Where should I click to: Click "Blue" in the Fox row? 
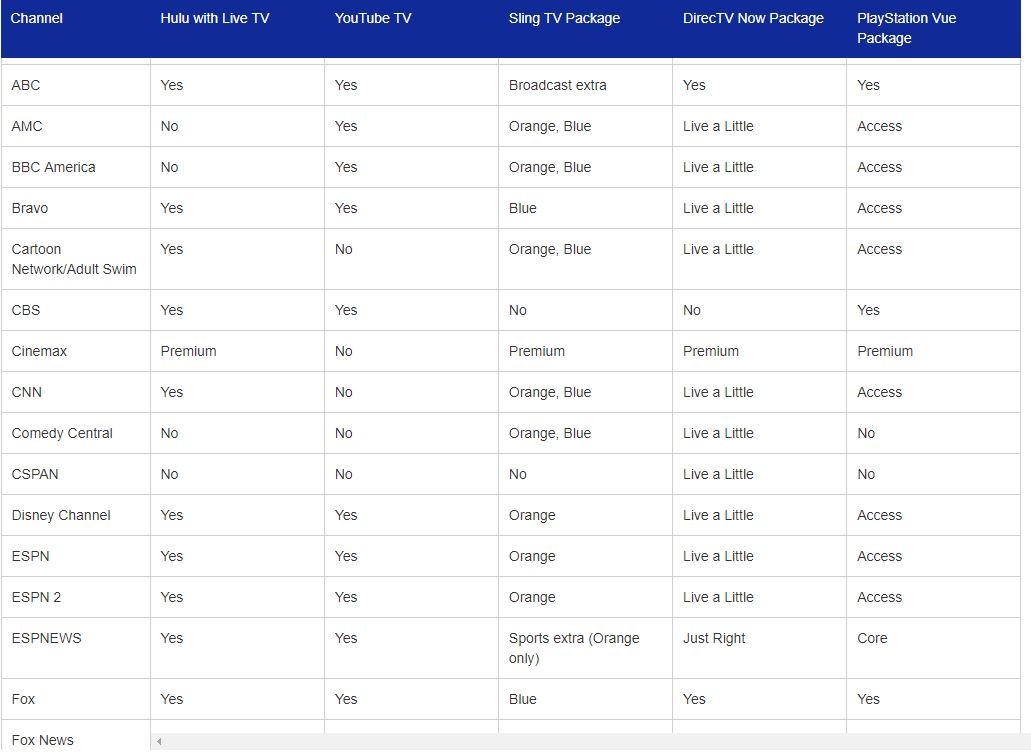tap(523, 699)
